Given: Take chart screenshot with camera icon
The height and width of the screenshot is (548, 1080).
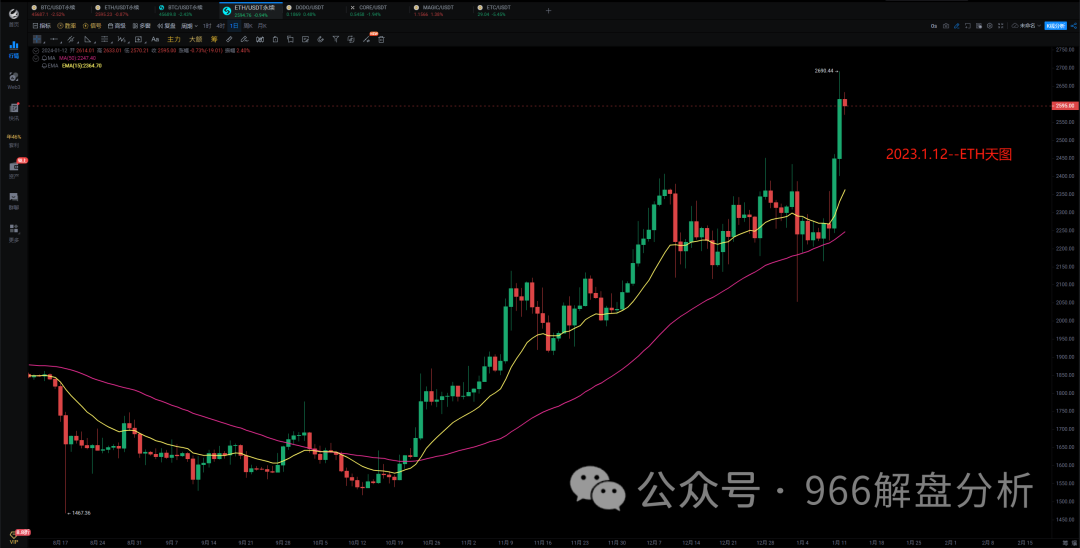Looking at the screenshot, I should click(946, 26).
